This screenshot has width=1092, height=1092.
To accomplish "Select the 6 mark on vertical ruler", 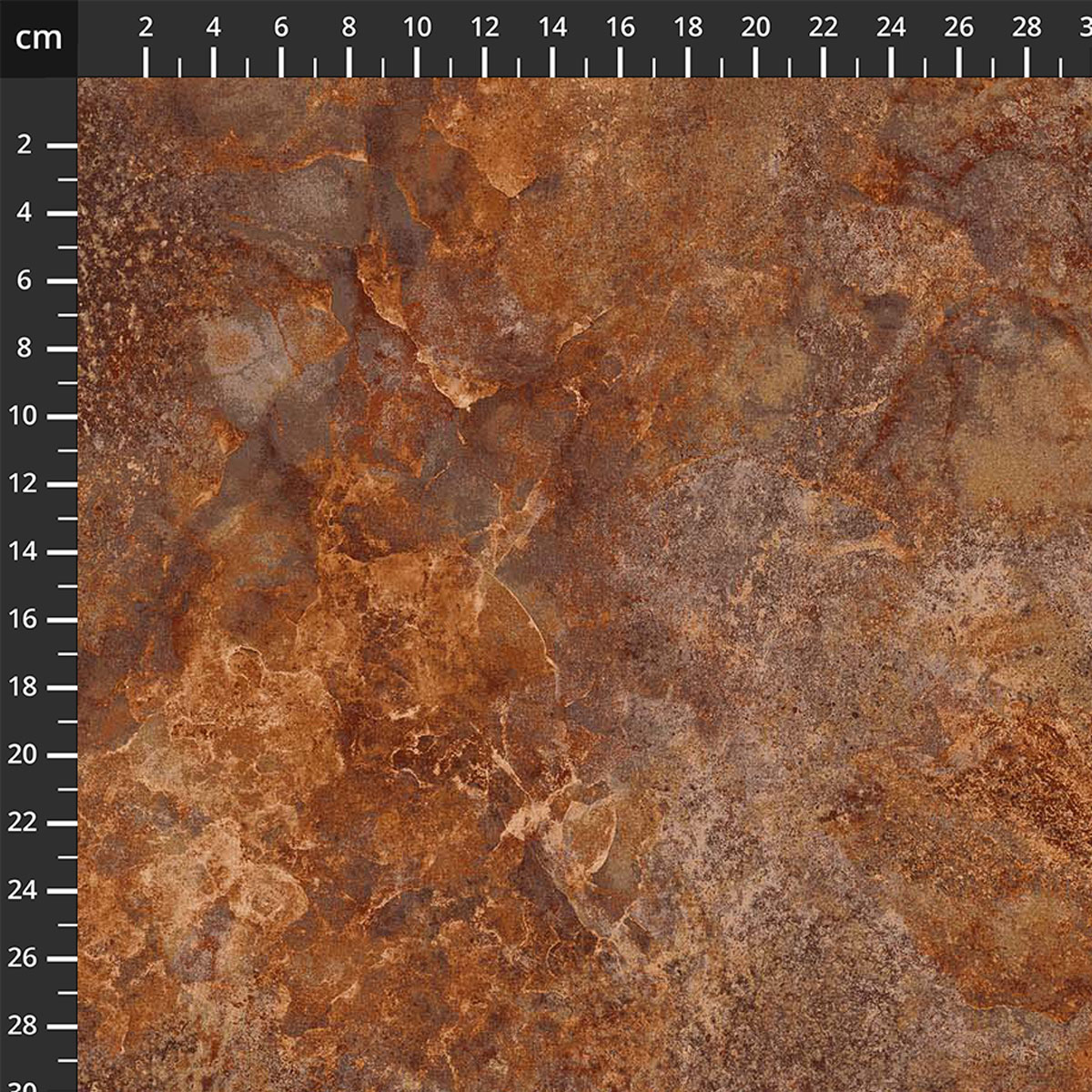I will pos(25,280).
